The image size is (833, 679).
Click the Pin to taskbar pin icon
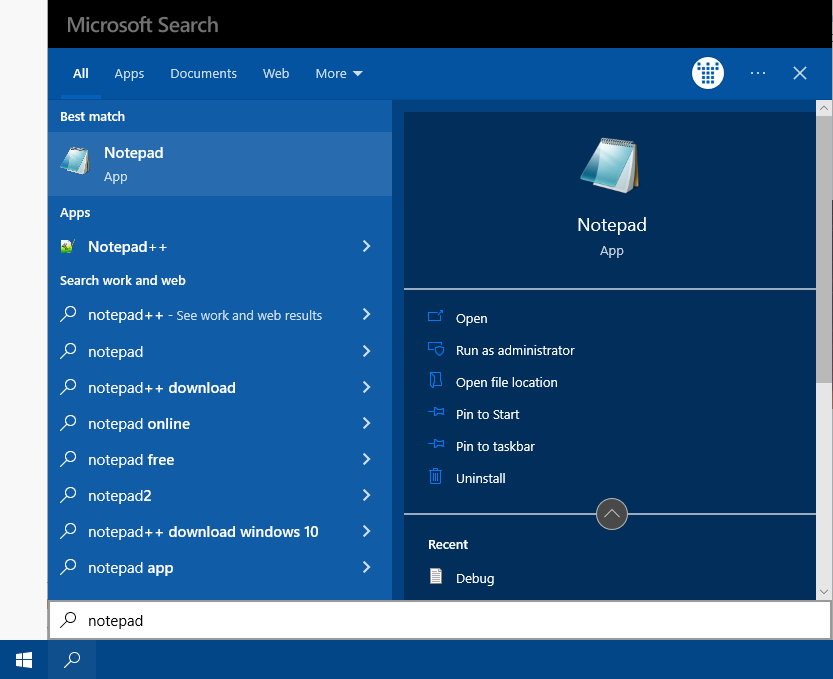click(x=436, y=444)
